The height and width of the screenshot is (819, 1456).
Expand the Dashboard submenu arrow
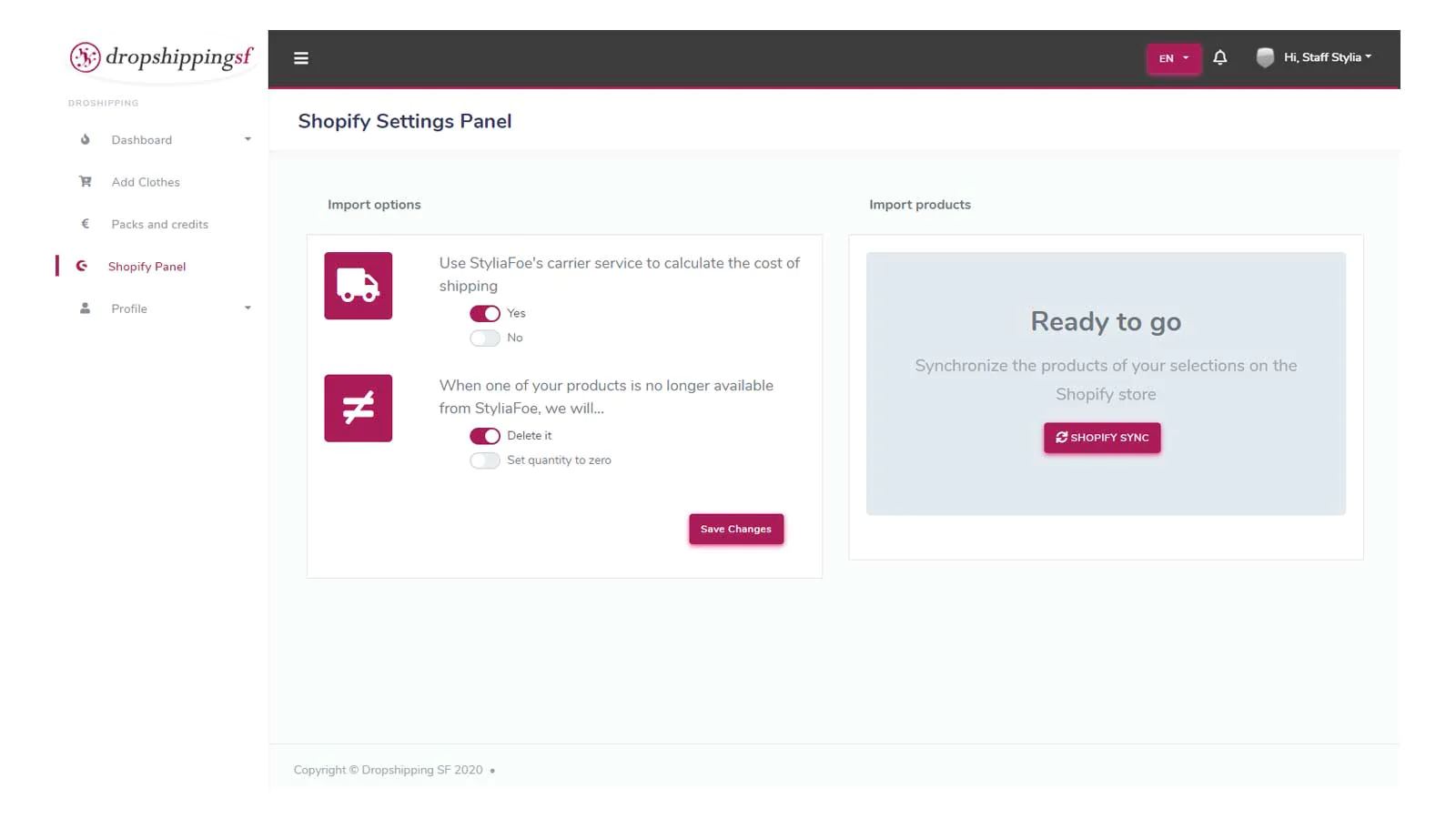tap(248, 139)
